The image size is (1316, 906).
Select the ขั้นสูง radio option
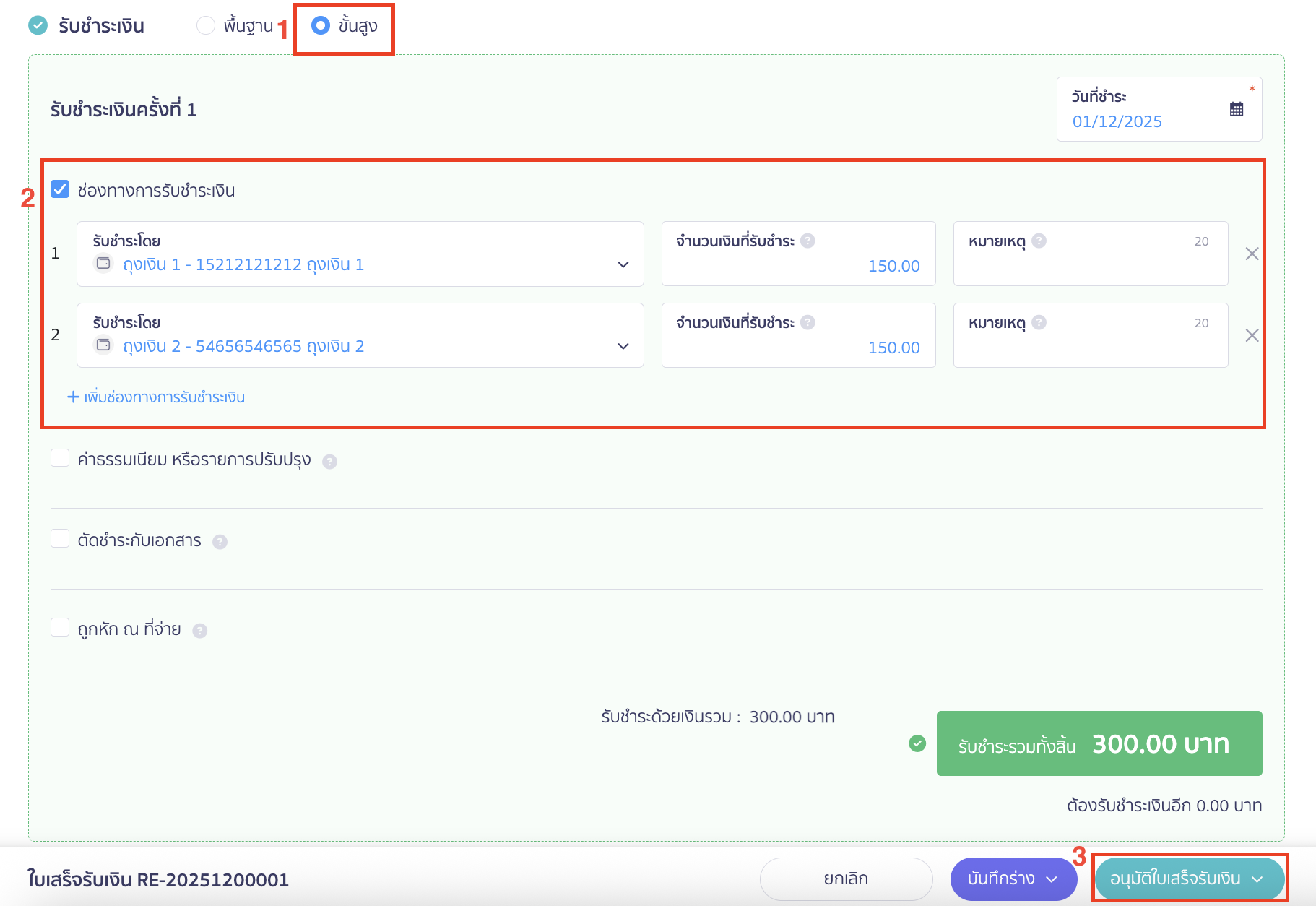click(x=320, y=26)
